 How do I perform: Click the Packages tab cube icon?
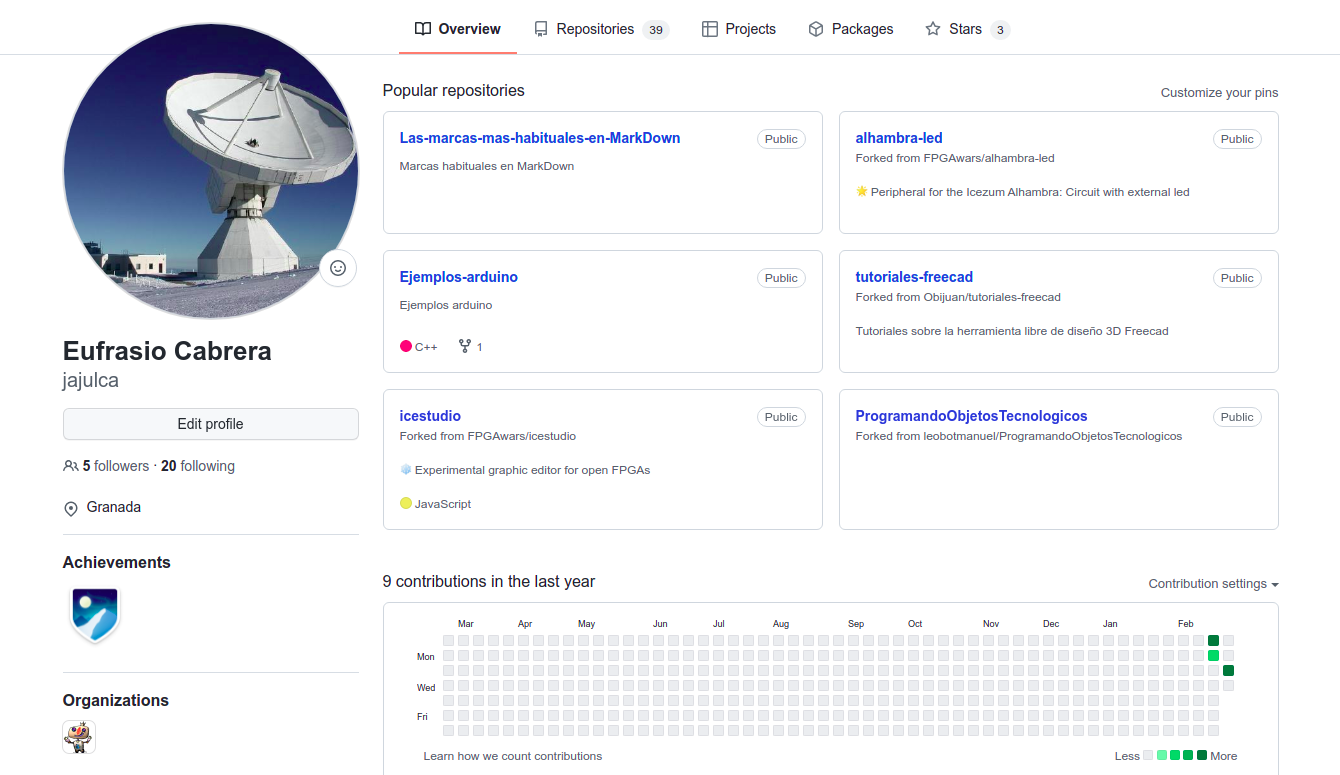(x=816, y=29)
